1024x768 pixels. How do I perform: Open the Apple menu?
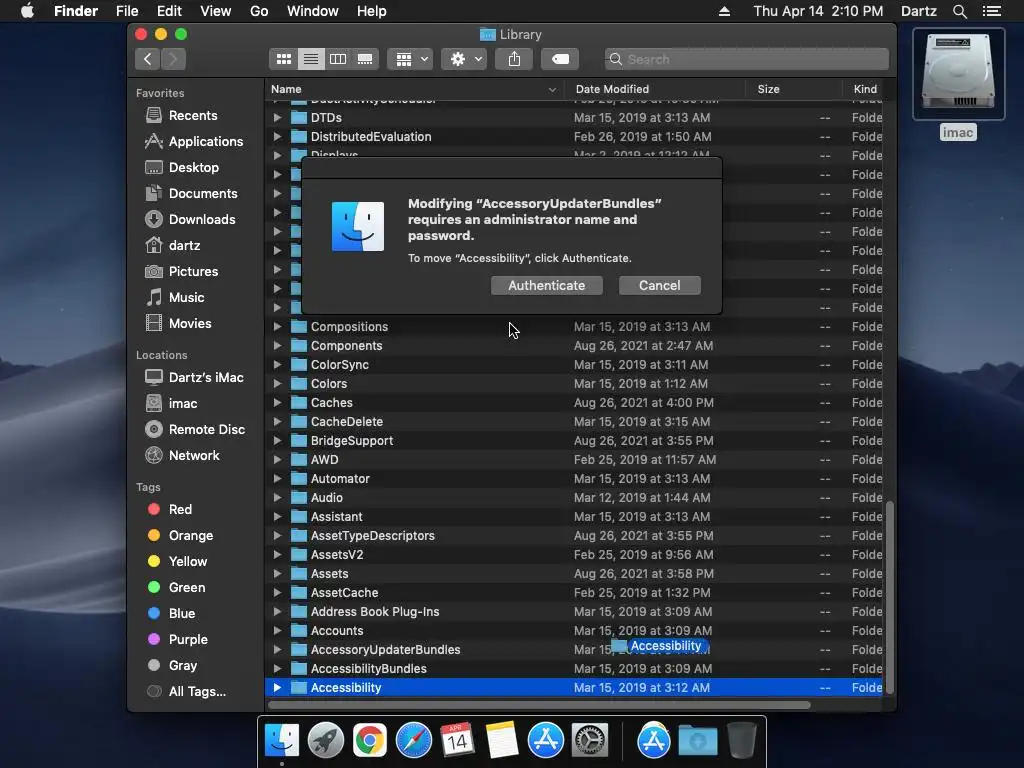27,11
